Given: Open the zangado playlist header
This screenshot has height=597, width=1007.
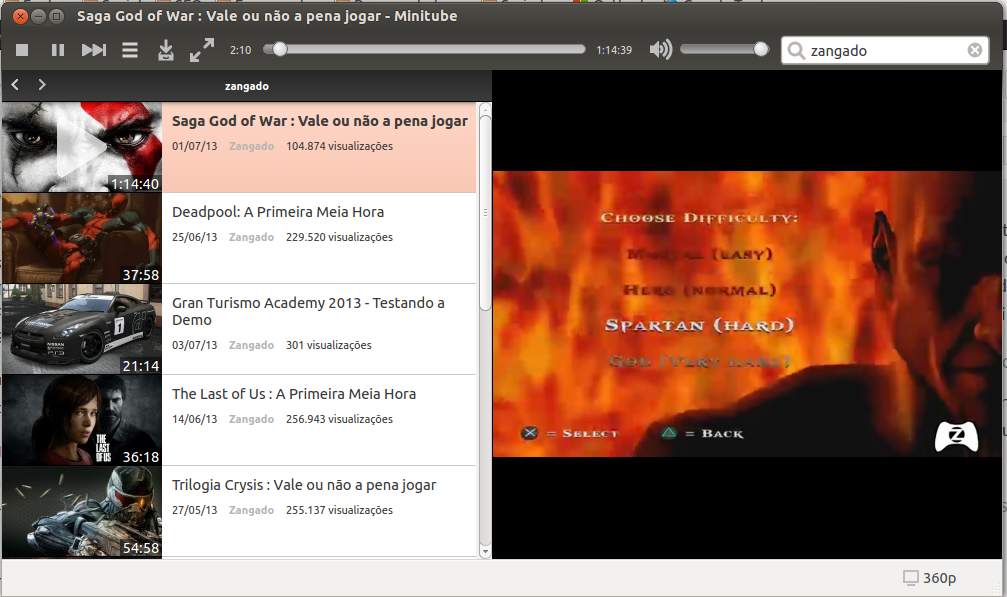Looking at the screenshot, I should (x=247, y=86).
